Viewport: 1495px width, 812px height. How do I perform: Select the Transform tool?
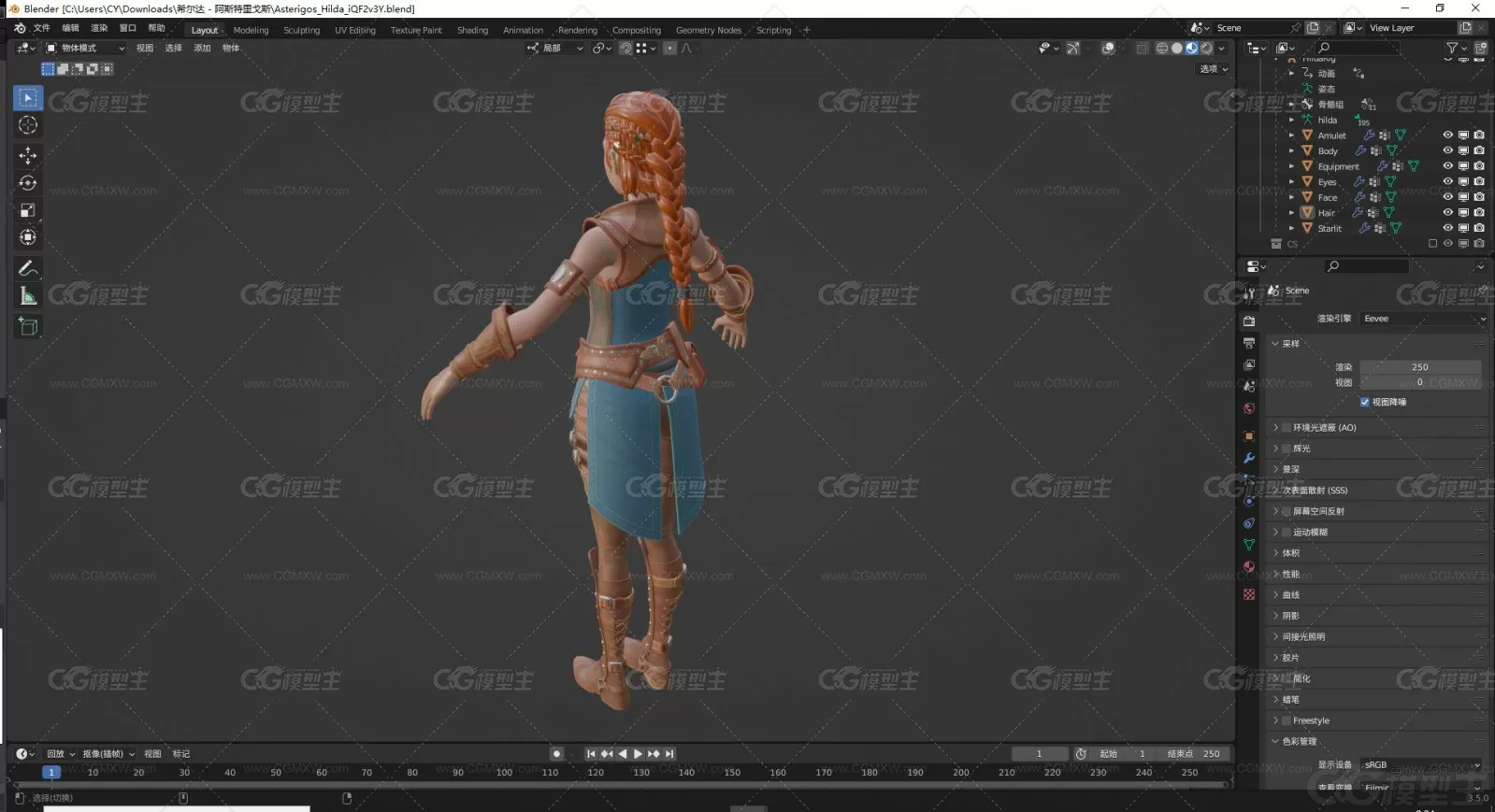tap(28, 237)
